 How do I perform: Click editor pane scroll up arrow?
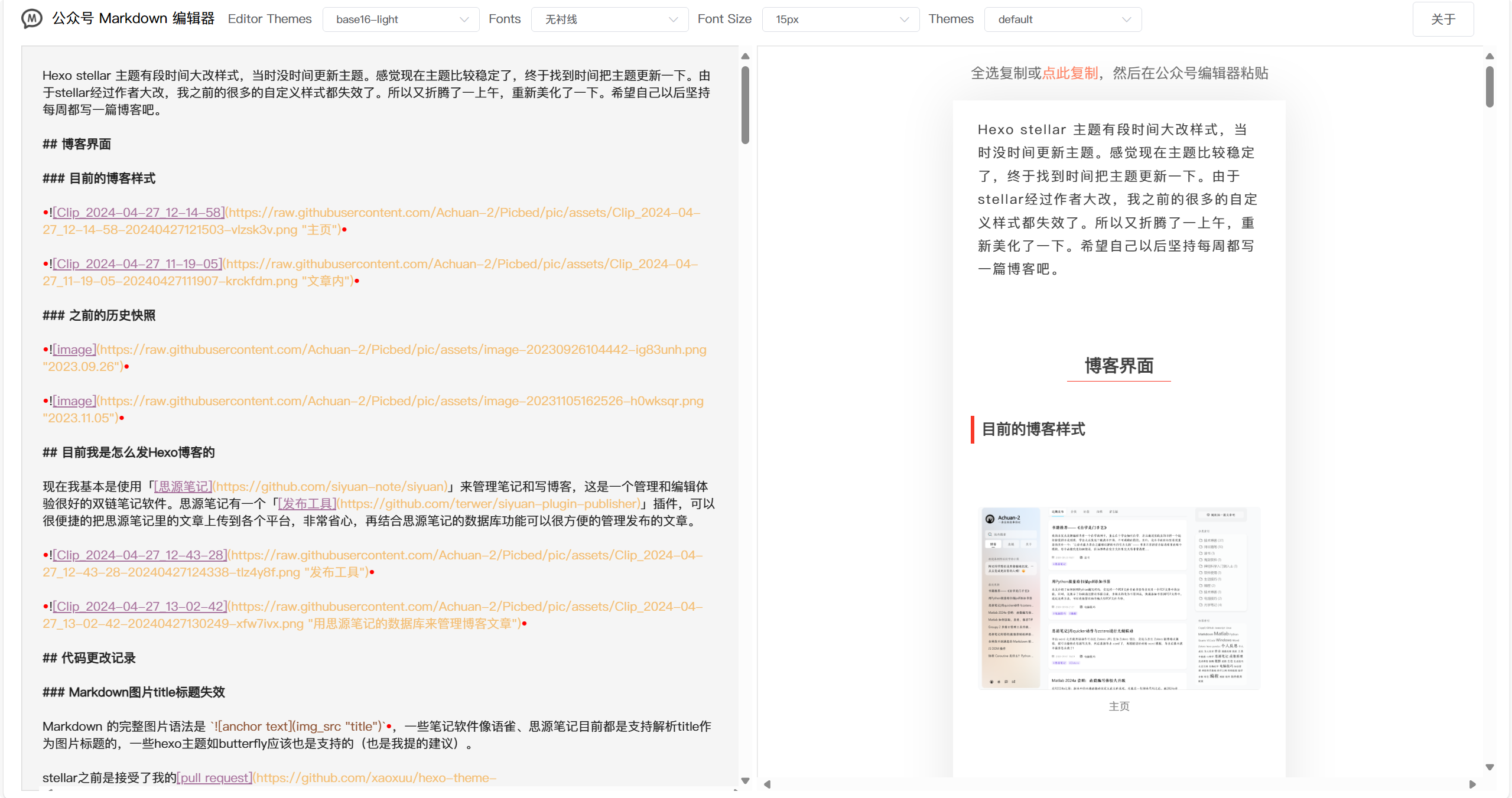pyautogui.click(x=745, y=57)
